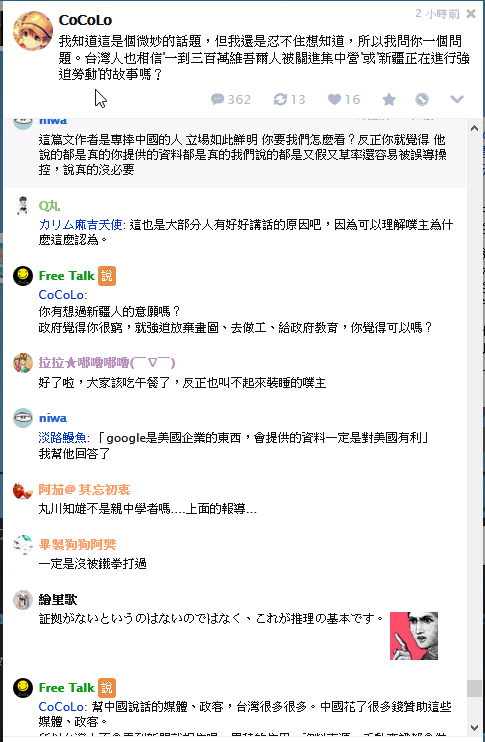The image size is (485, 742).
Task: Click the 2 小時前 timestamp
Action: 438,14
